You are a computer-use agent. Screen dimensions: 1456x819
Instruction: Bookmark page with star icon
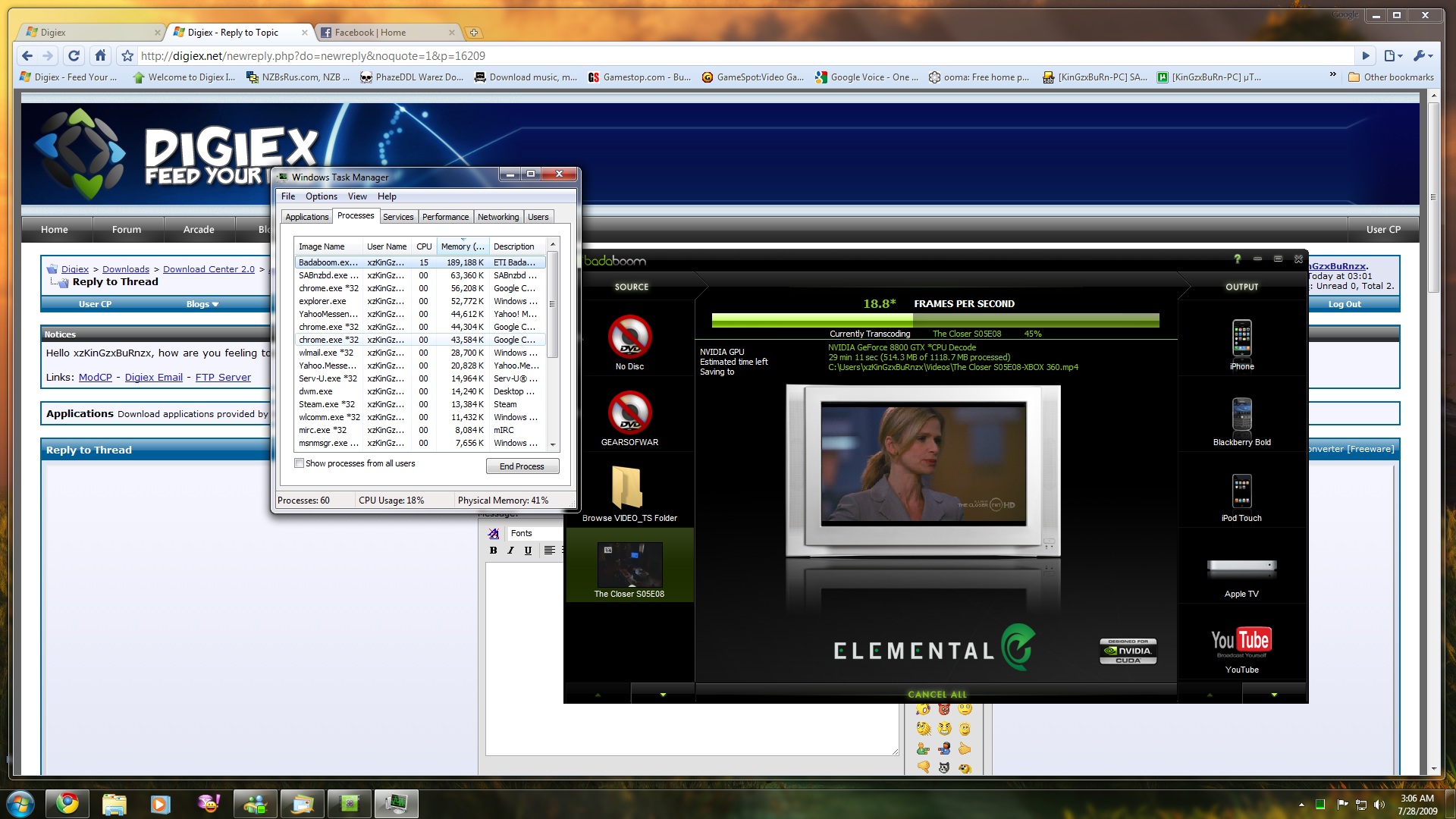127,55
